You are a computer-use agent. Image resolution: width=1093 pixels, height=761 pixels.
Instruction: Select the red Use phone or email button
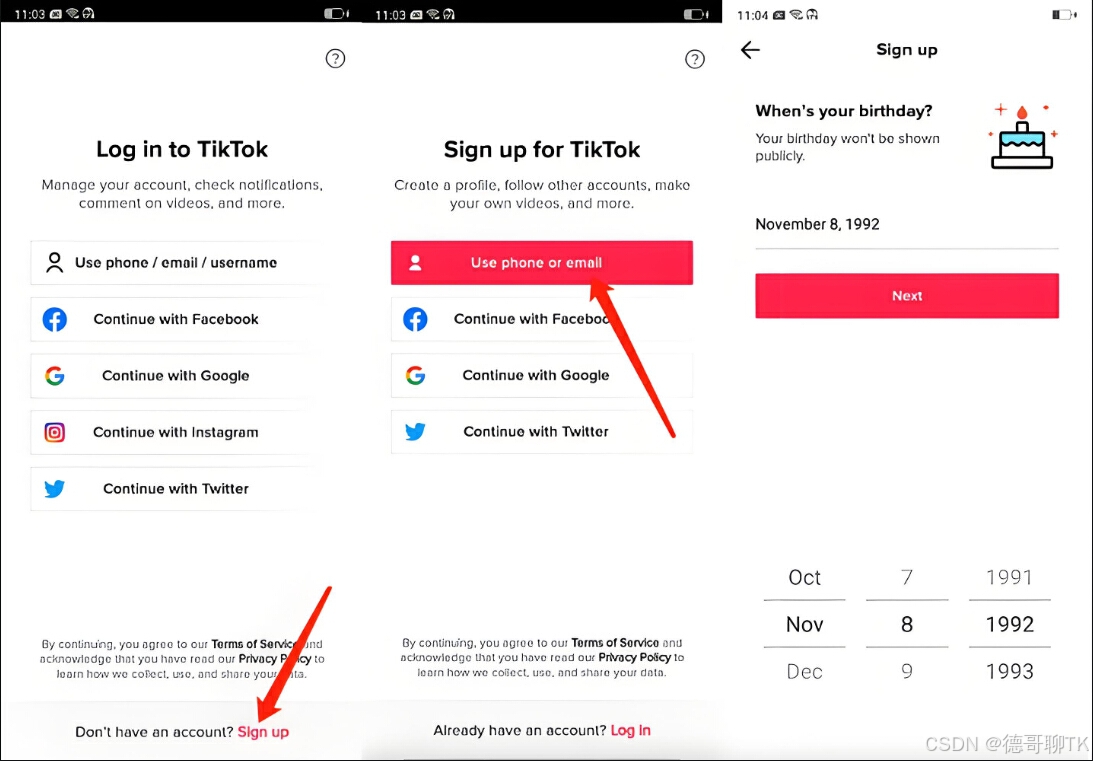(x=542, y=263)
